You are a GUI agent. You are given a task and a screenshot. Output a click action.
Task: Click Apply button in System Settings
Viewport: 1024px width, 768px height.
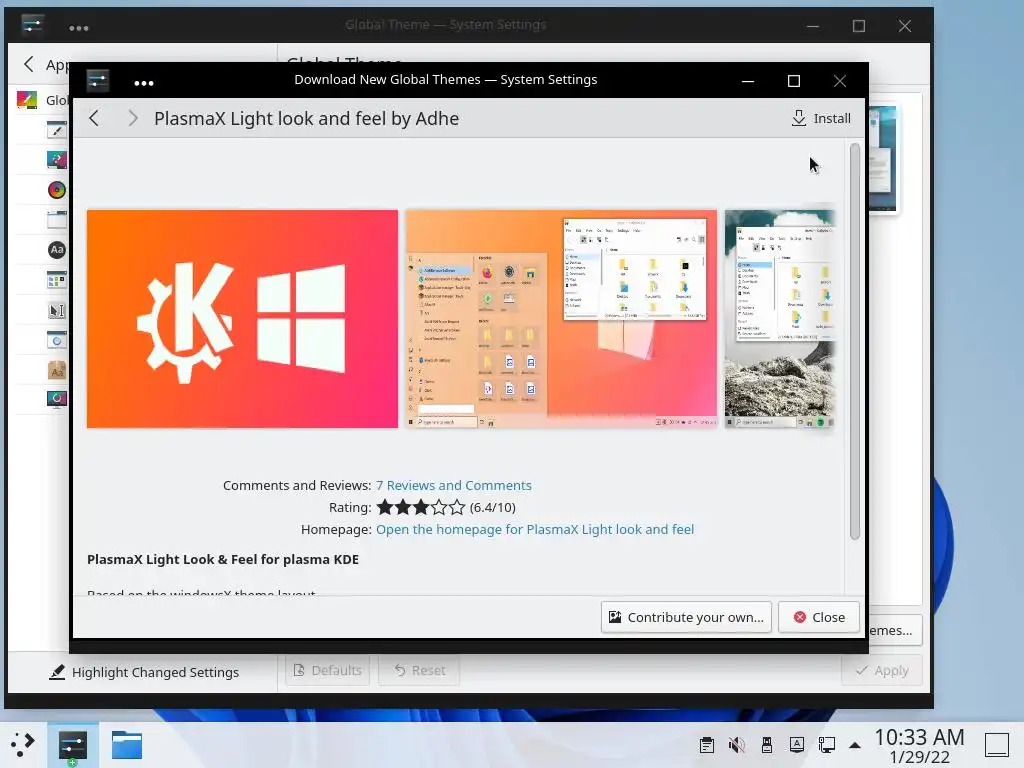(x=882, y=670)
